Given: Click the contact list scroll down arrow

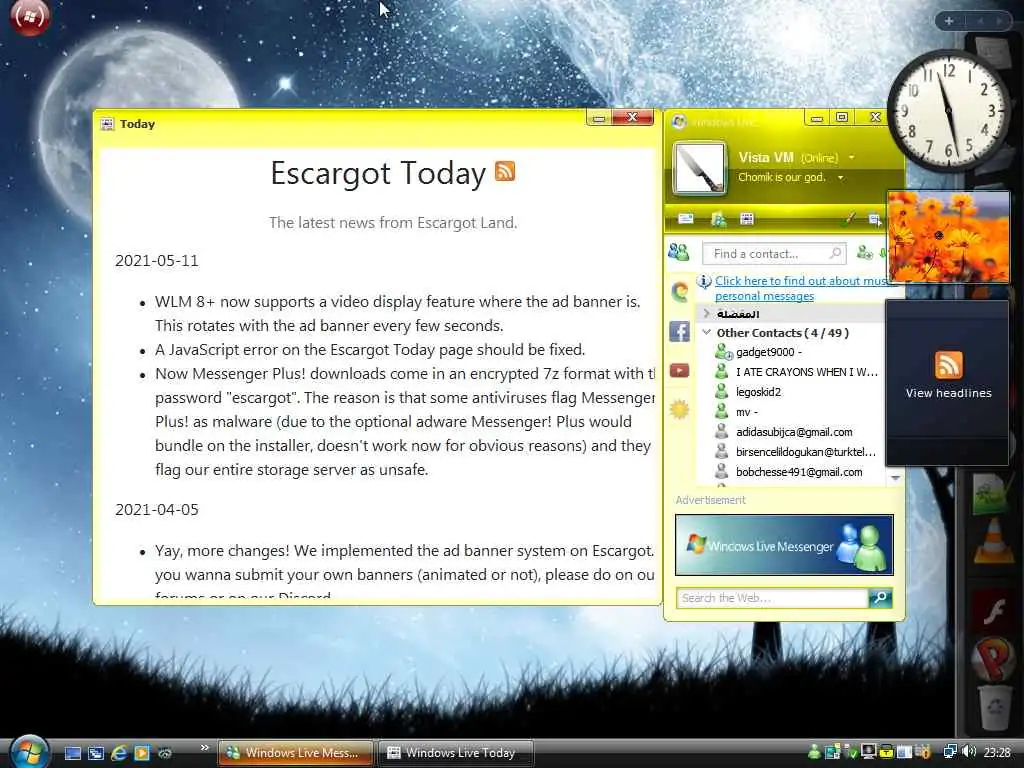Looking at the screenshot, I should pyautogui.click(x=895, y=478).
